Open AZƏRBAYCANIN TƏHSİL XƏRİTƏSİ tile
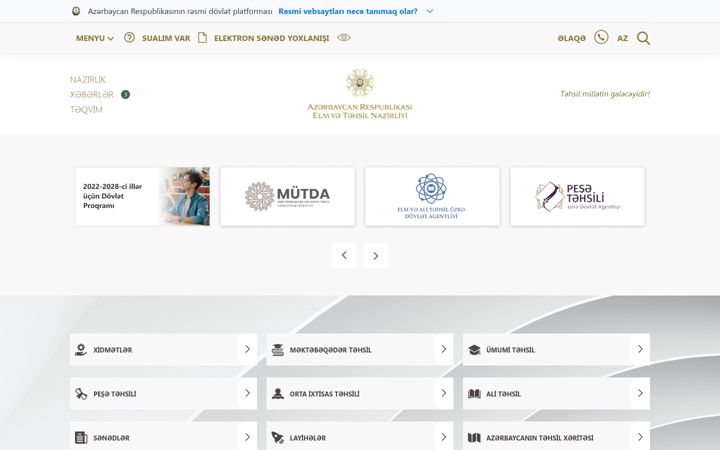The width and height of the screenshot is (720, 450). coord(557,436)
